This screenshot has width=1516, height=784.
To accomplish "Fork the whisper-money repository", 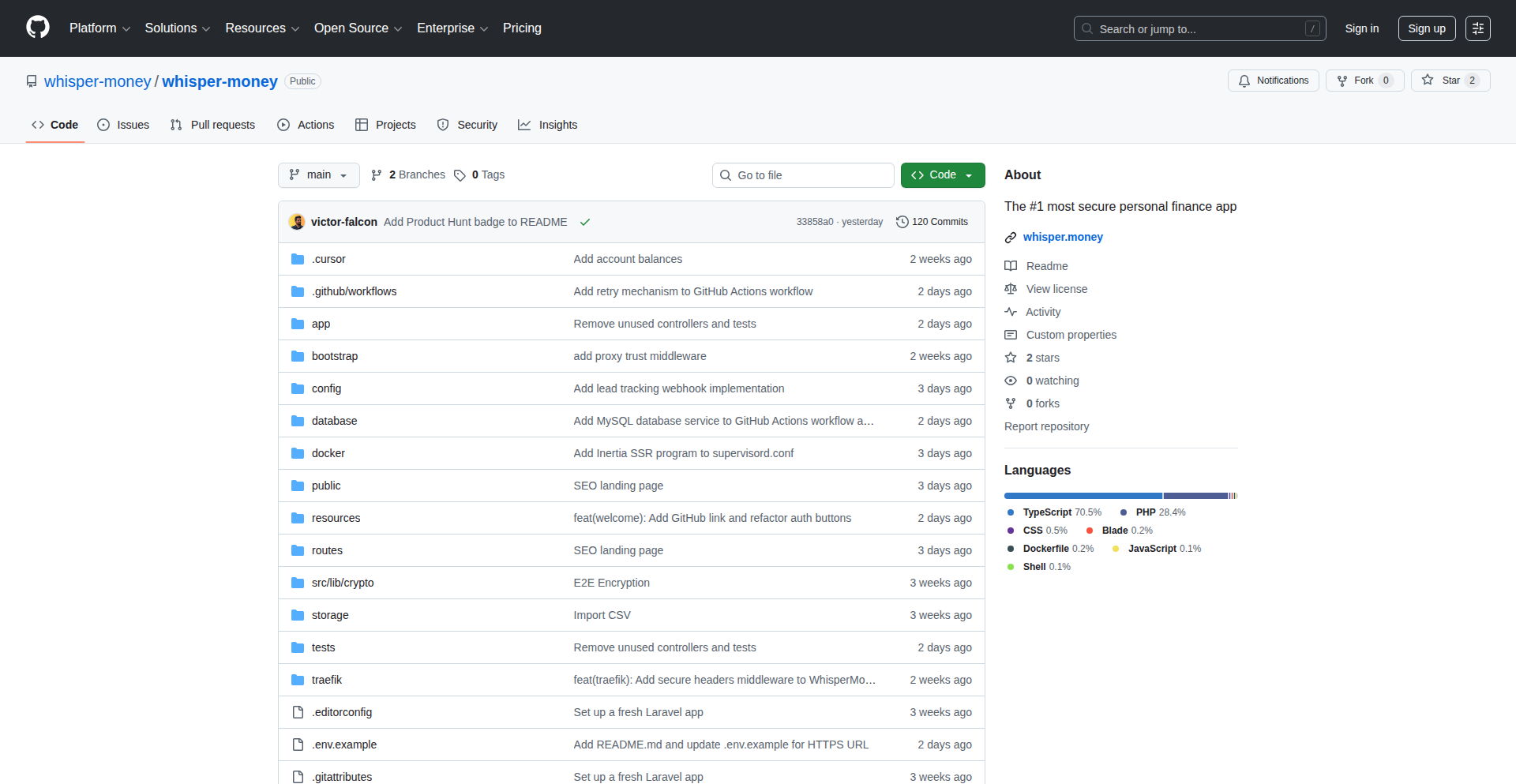I will (x=1364, y=80).
